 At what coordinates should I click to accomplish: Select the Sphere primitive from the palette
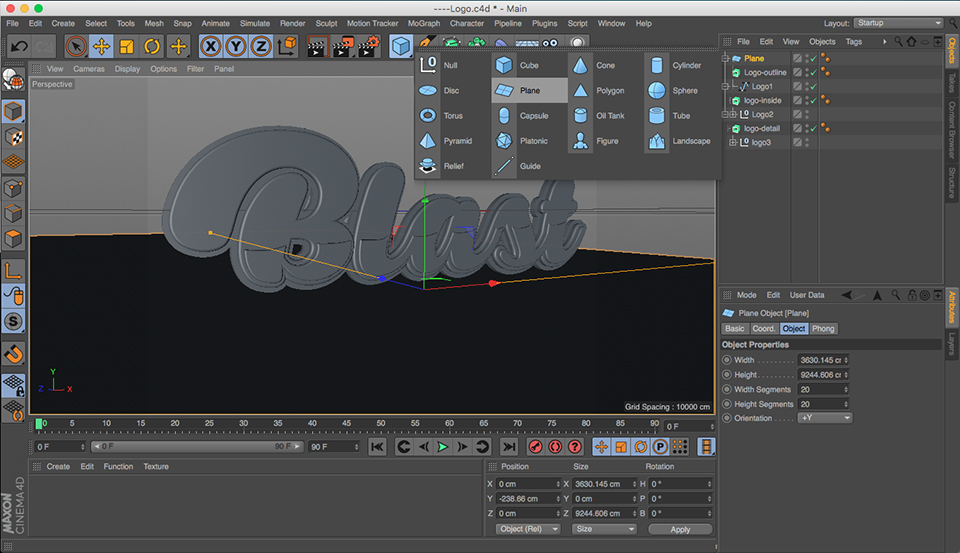click(656, 91)
